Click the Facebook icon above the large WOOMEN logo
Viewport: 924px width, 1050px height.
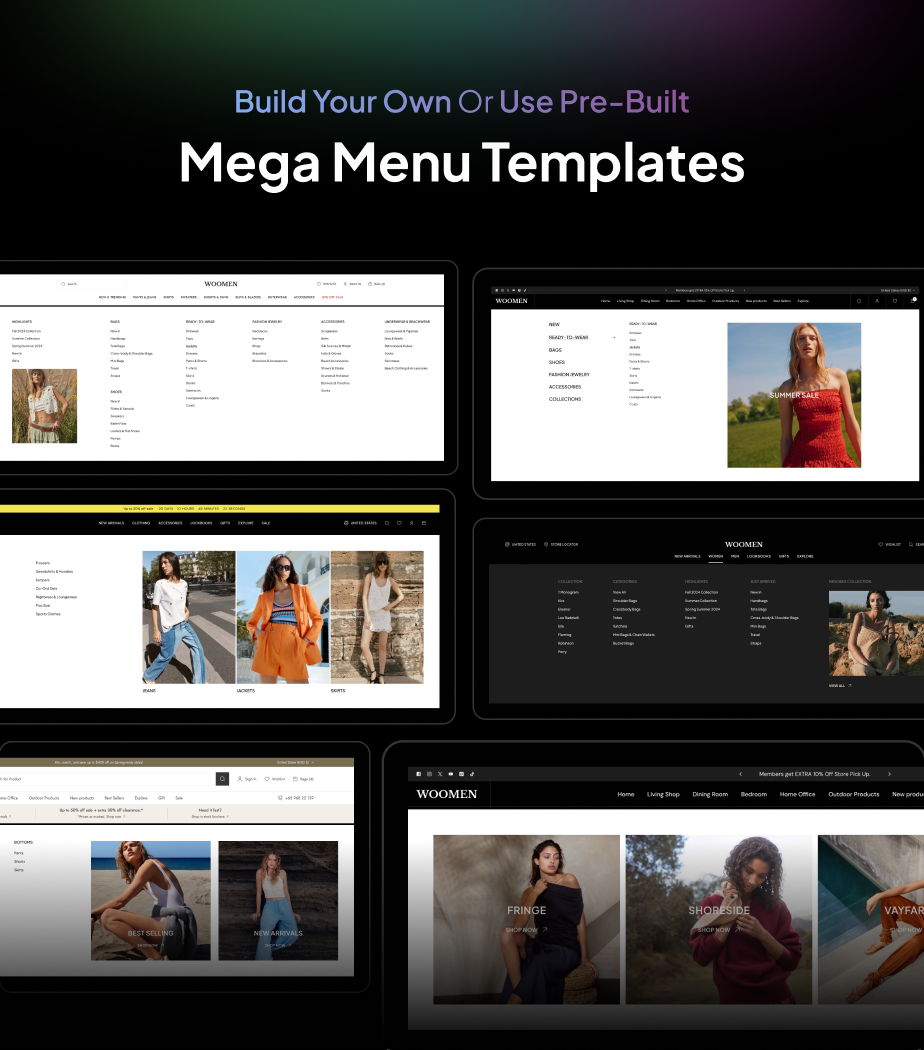point(419,774)
